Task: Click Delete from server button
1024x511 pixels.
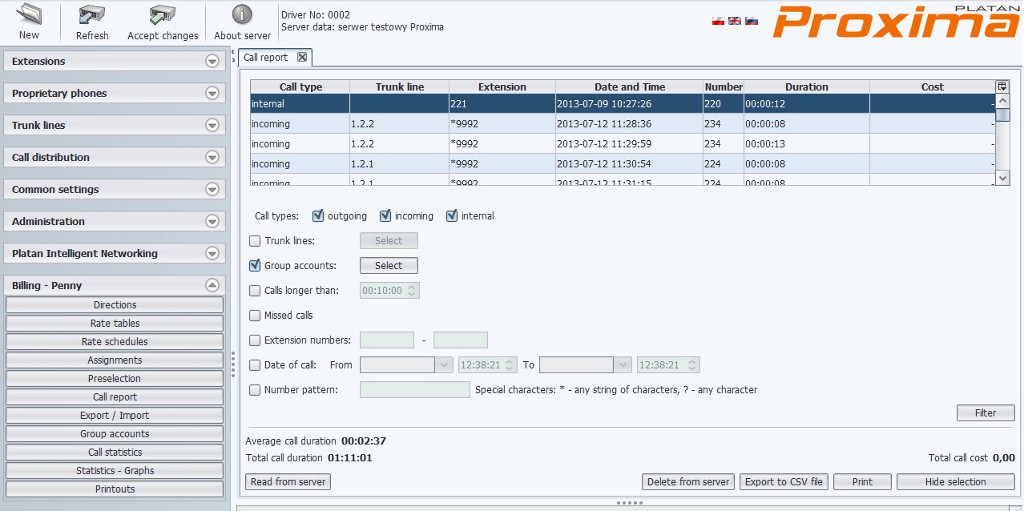Action: point(688,482)
